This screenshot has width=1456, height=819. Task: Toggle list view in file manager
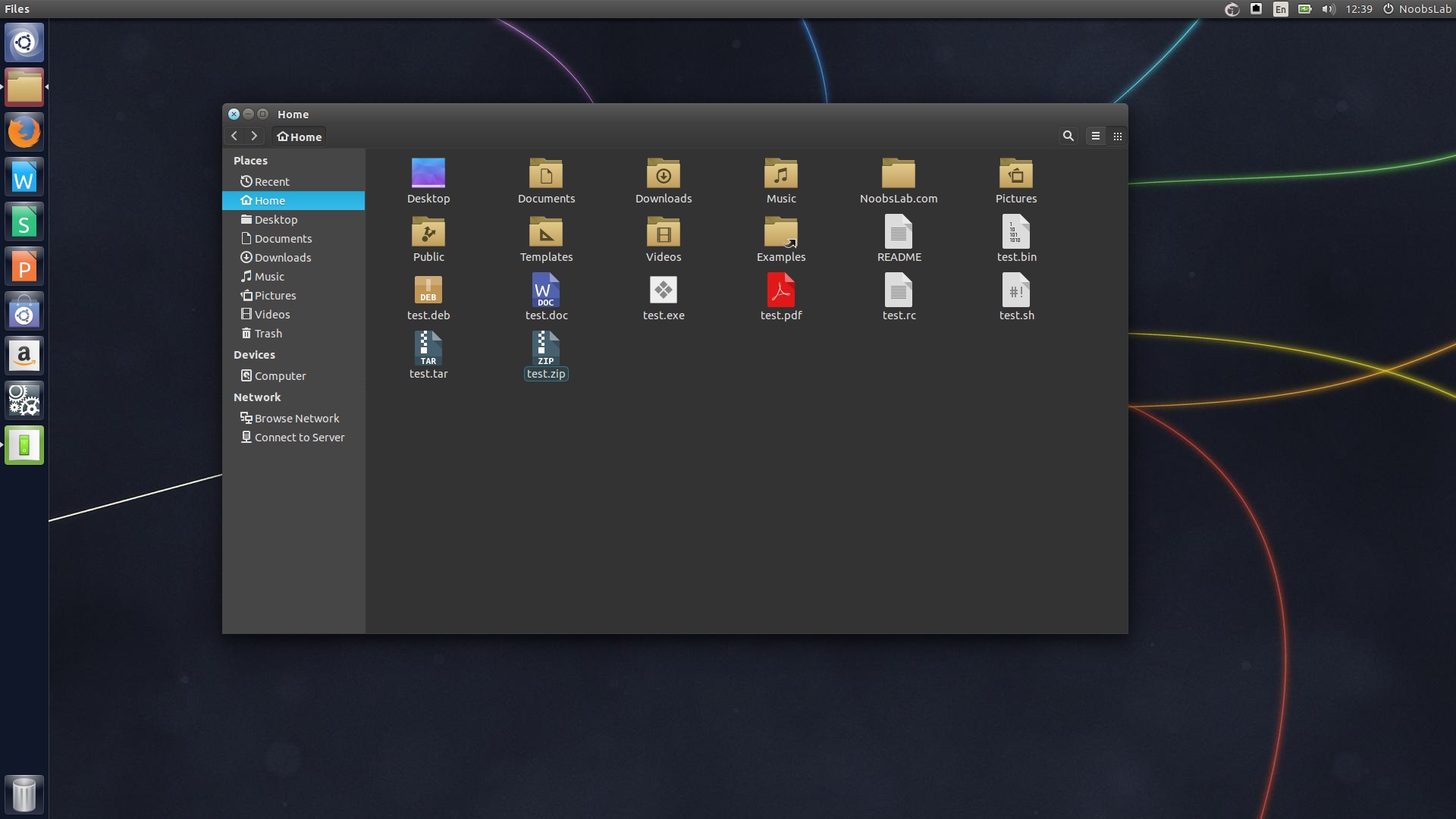point(1096,135)
